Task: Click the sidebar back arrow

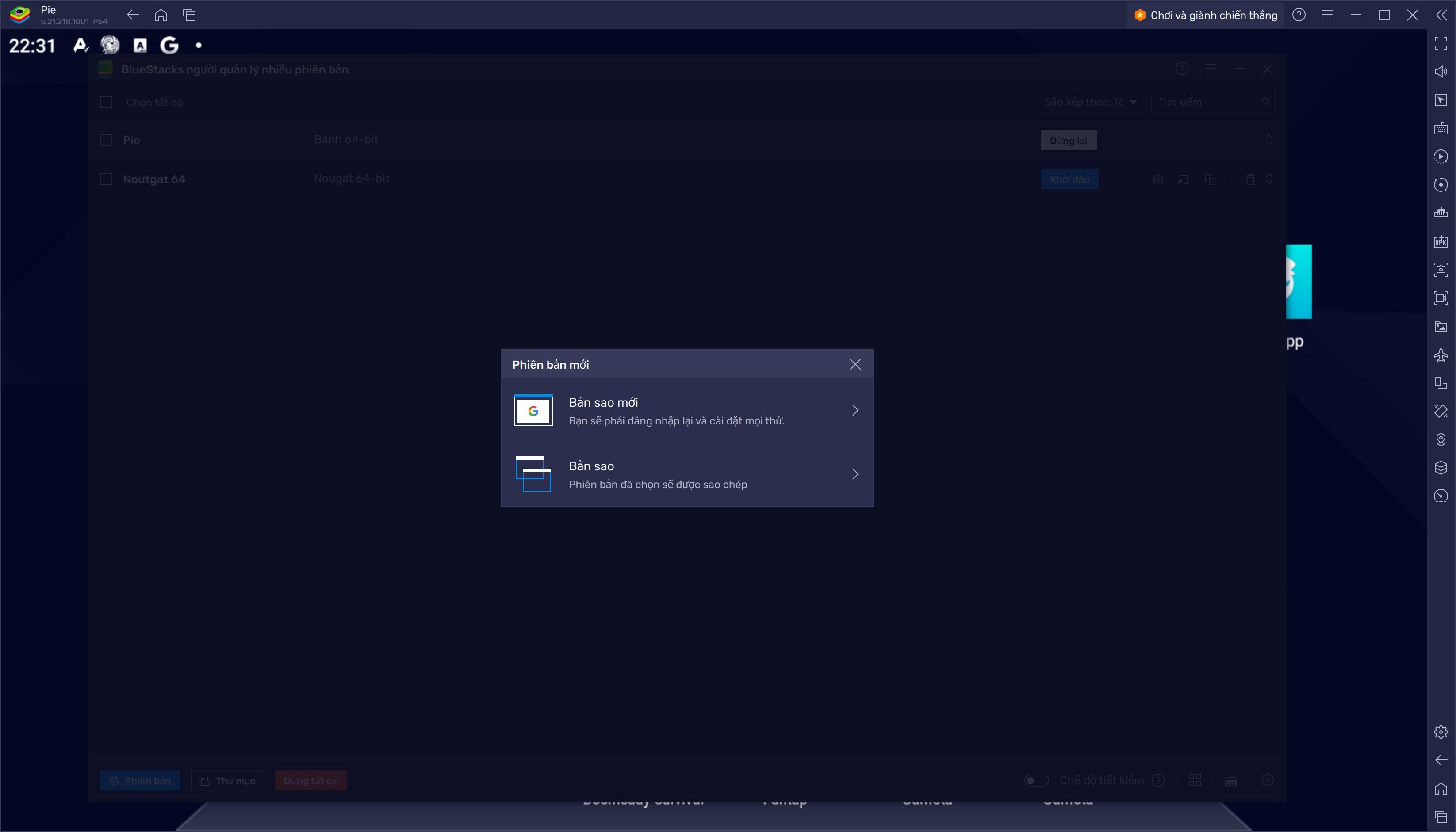Action: [x=1441, y=760]
